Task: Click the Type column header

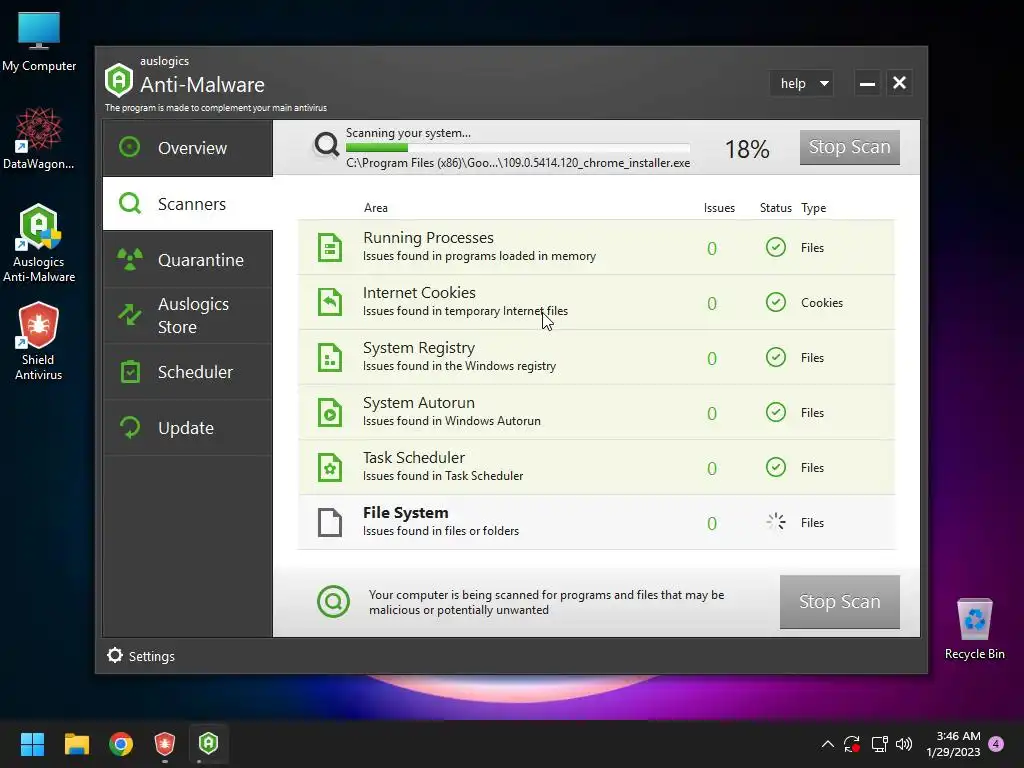Action: point(814,208)
